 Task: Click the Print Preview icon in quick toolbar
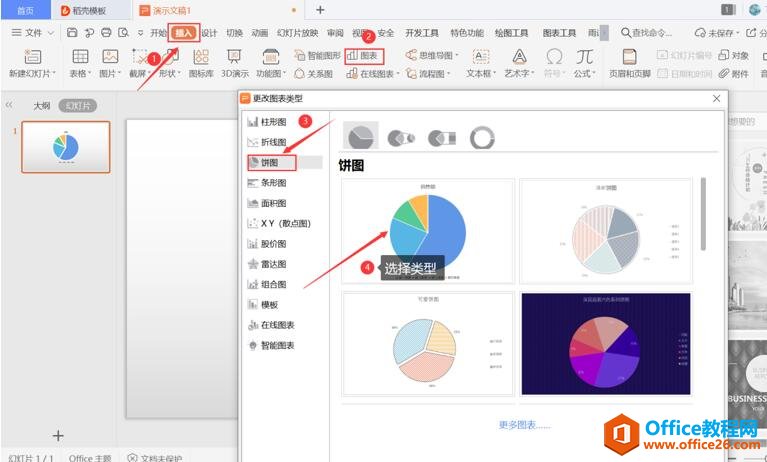tap(123, 33)
